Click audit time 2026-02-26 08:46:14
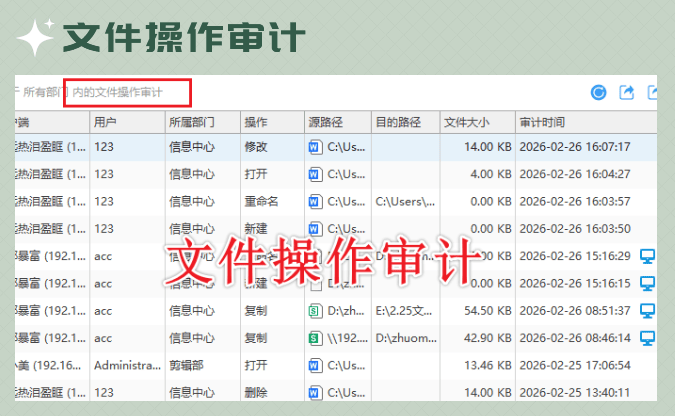 tap(575, 338)
